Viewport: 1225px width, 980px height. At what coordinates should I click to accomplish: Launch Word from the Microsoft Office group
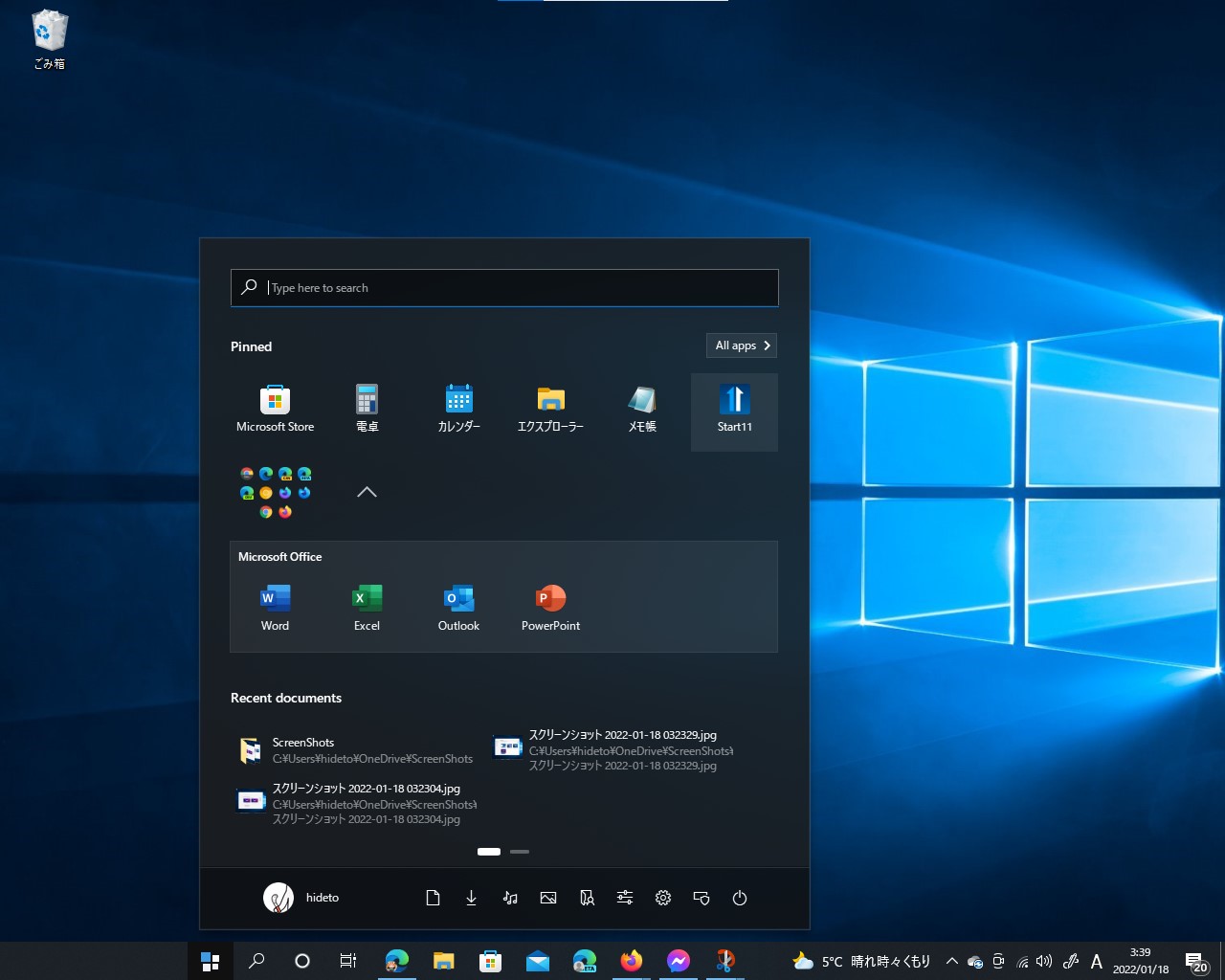pyautogui.click(x=275, y=609)
